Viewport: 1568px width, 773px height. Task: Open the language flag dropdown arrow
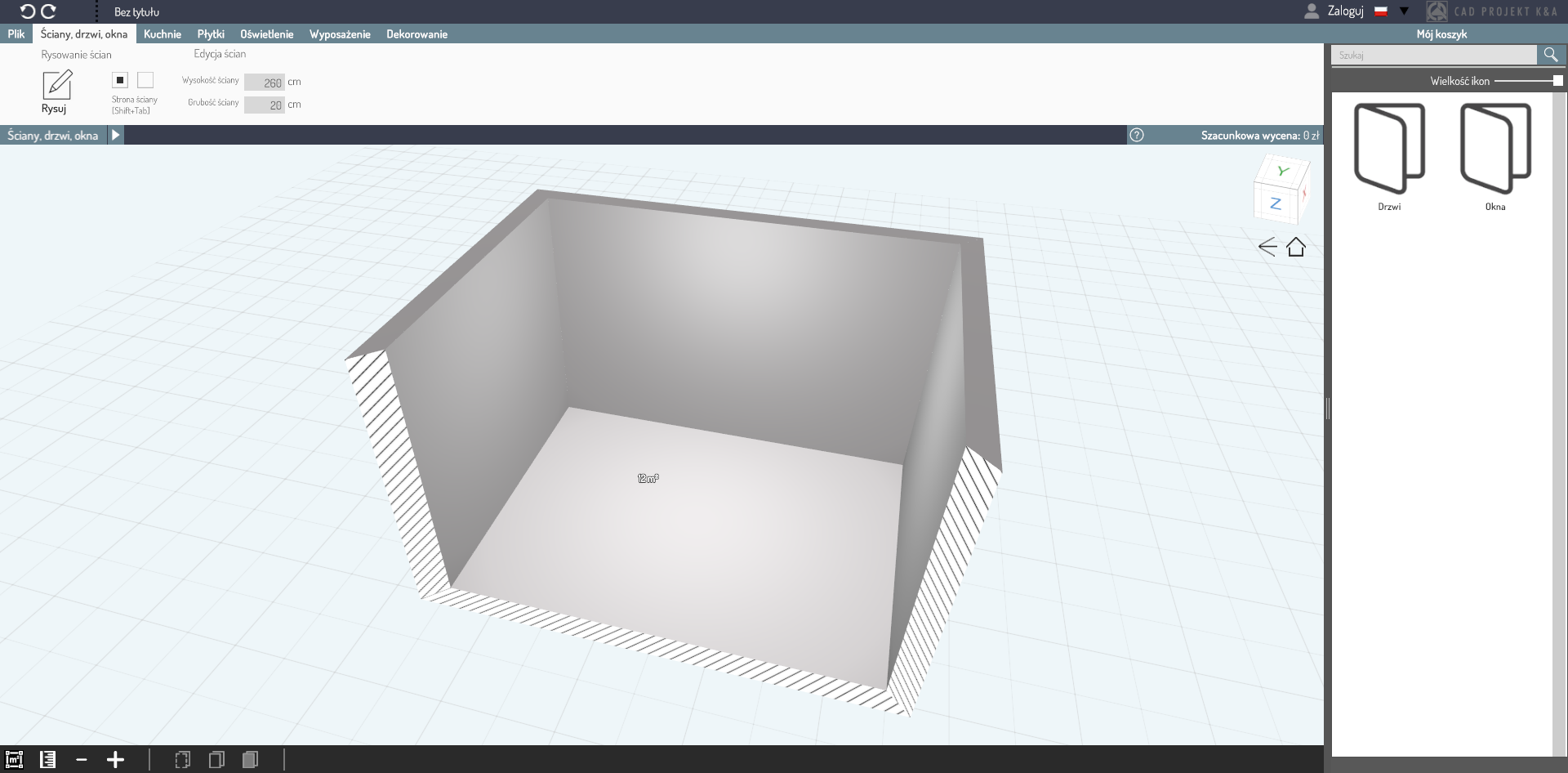point(1404,11)
